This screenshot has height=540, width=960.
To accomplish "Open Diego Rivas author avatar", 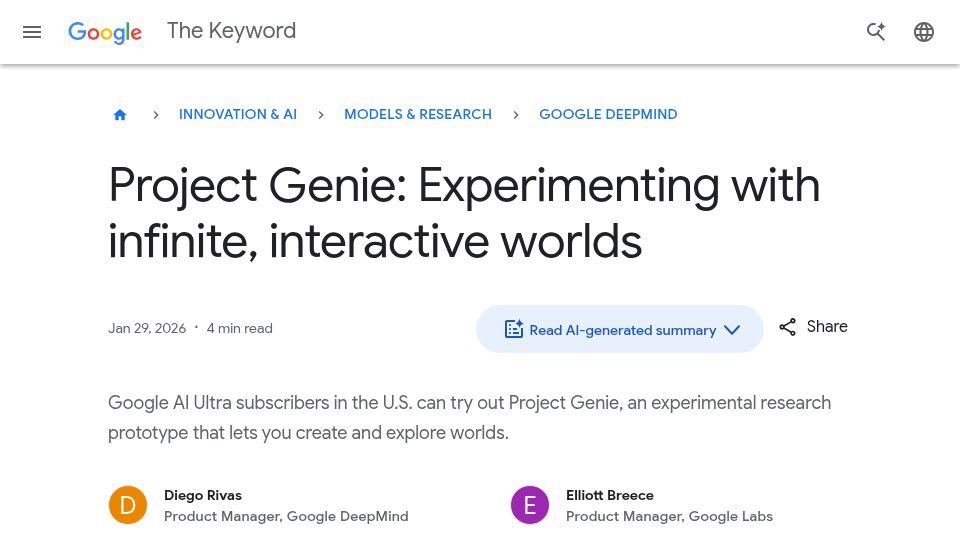I will click(x=128, y=505).
